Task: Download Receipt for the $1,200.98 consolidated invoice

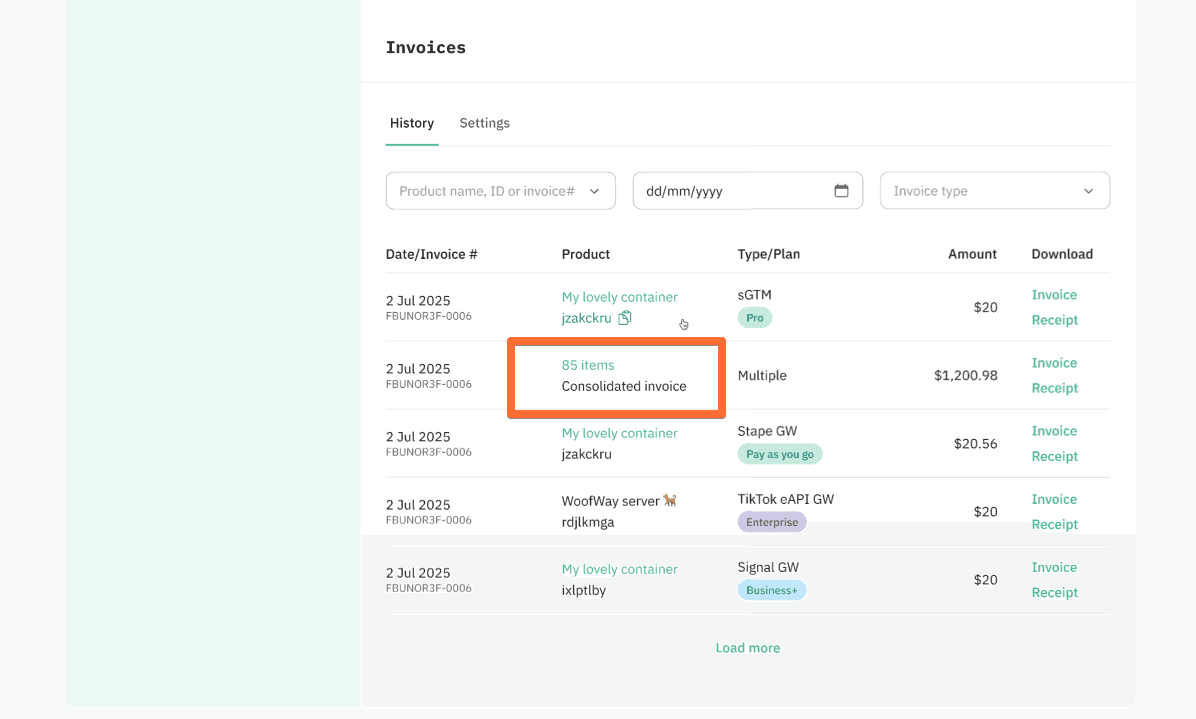Action: [1054, 388]
